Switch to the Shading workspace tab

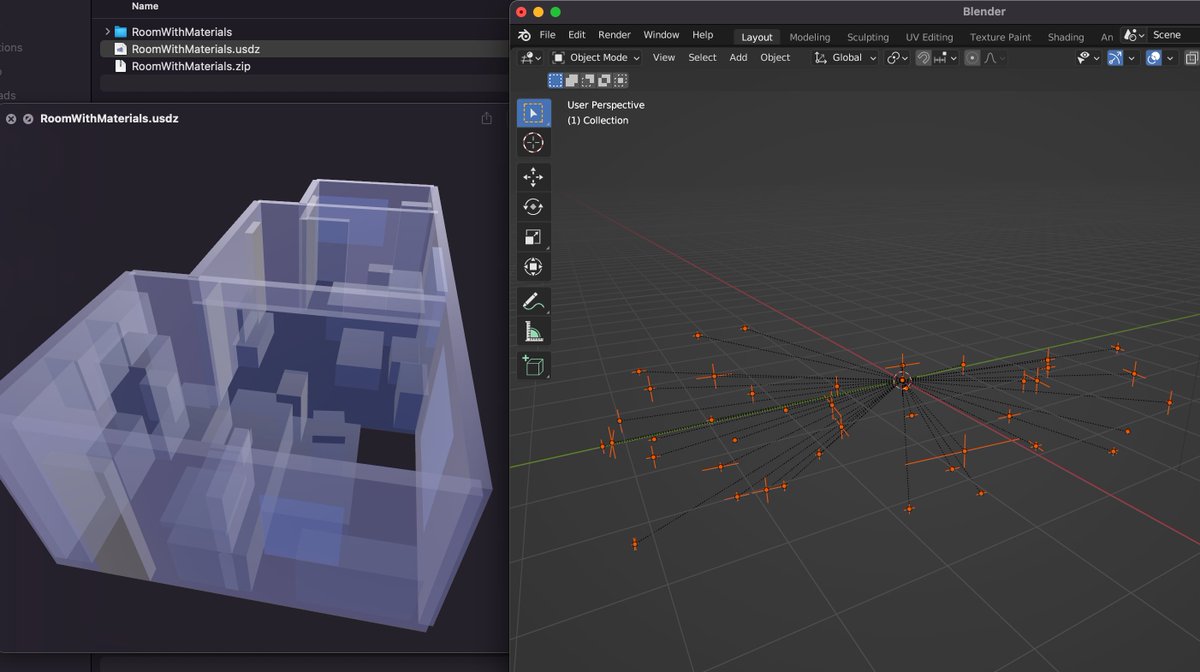pos(1066,37)
